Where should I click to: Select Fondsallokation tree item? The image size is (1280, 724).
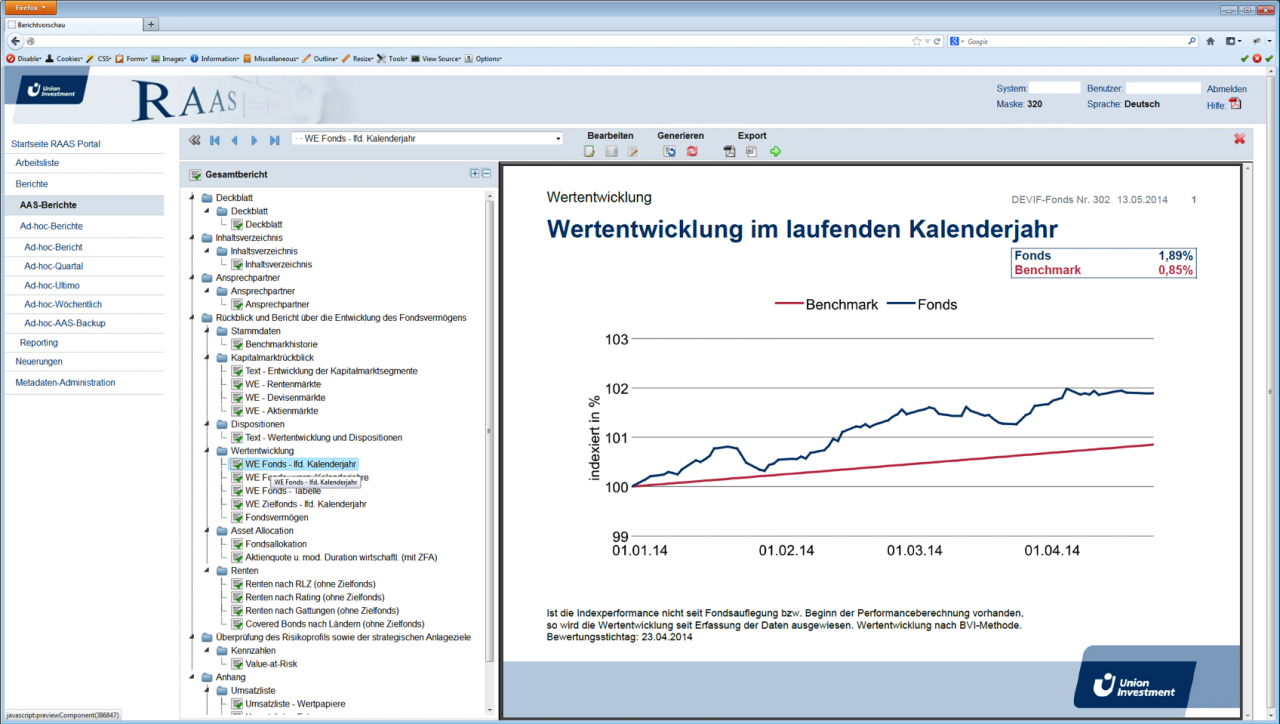(x=276, y=544)
